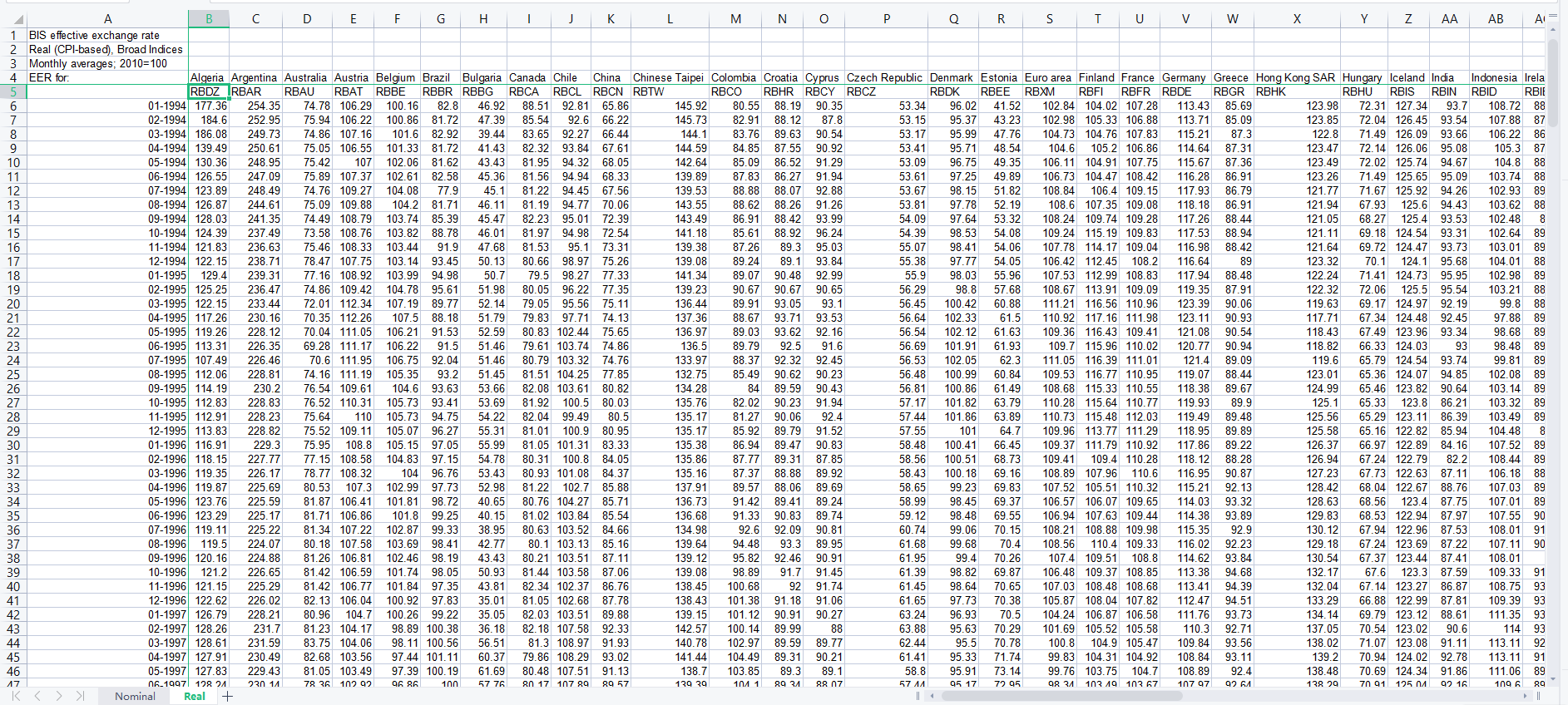Viewport: 1568px width, 705px height.
Task: Click the RBXM code cell
Action: 1049,91
